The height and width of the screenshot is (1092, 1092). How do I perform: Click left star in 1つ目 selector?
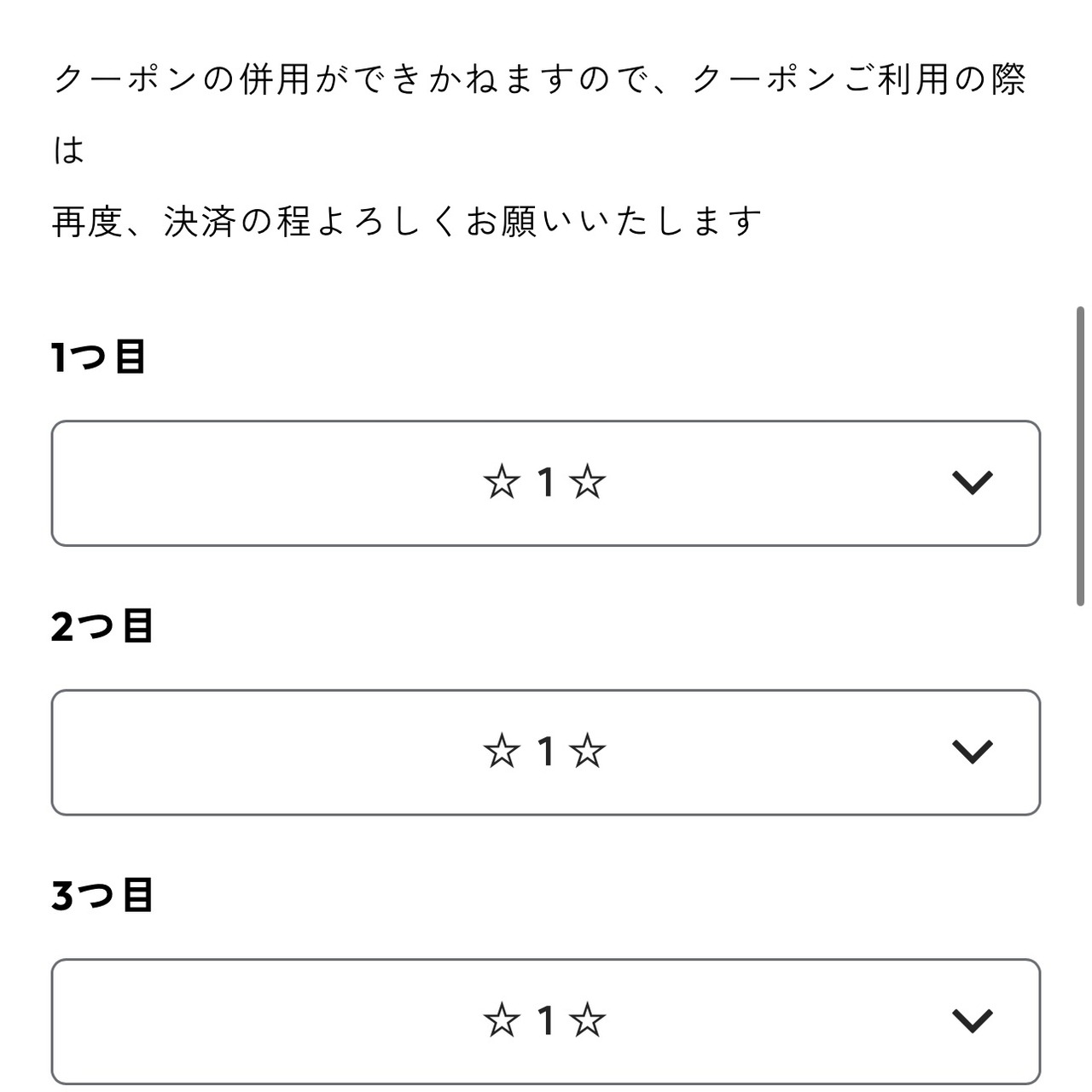point(501,483)
